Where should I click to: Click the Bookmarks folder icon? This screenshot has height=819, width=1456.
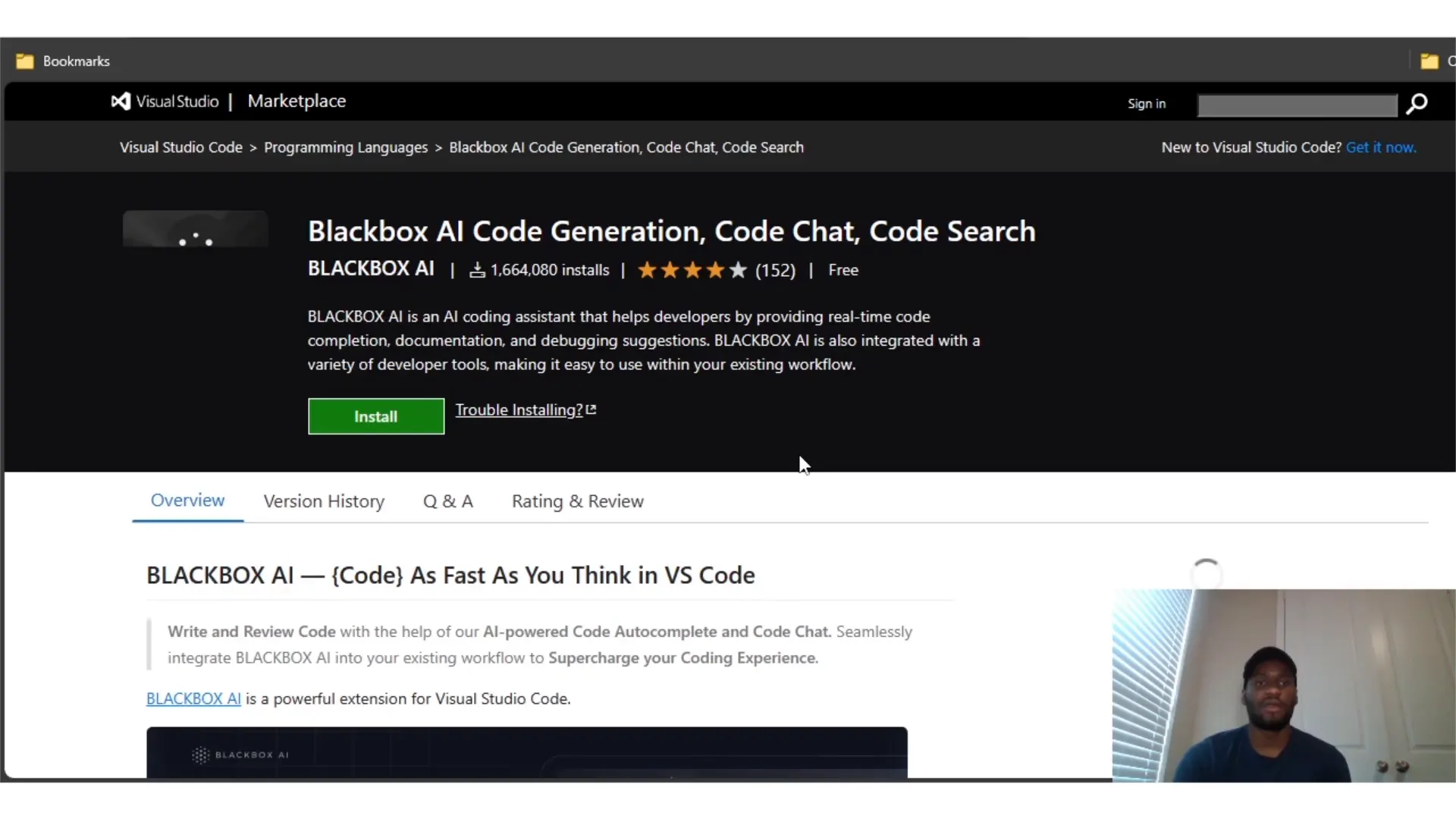tap(25, 61)
